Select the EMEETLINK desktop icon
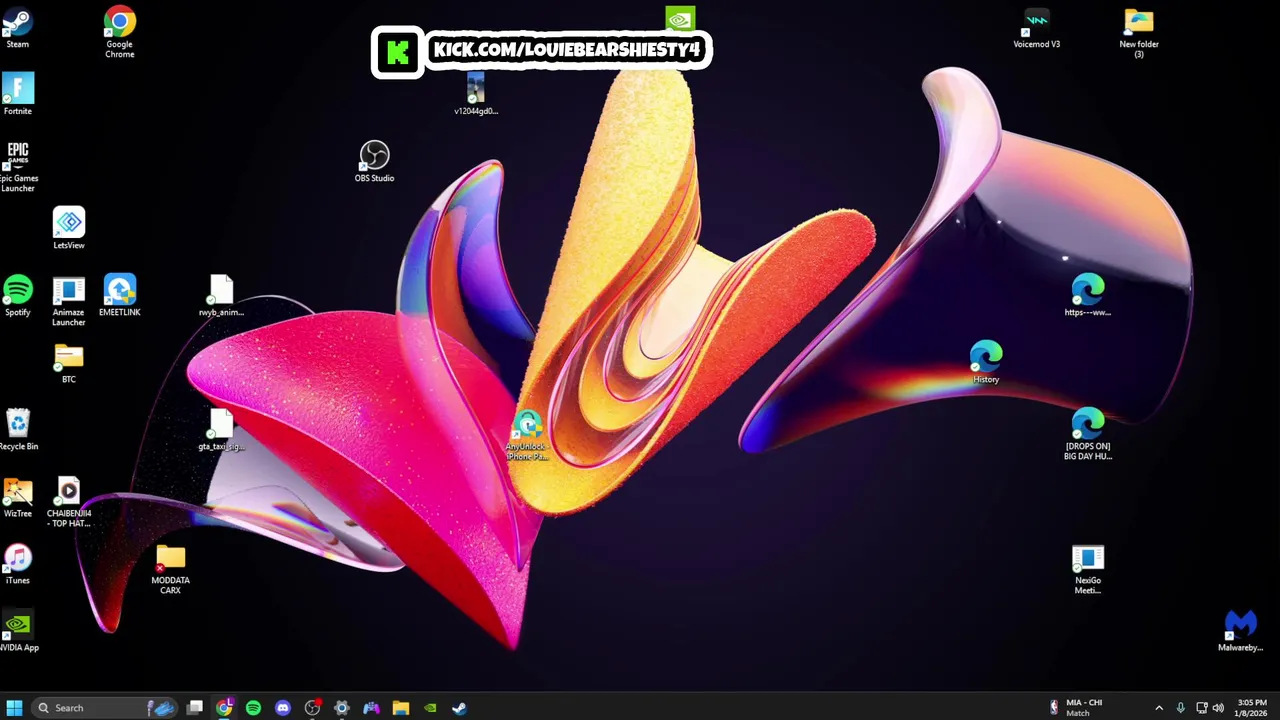 point(120,296)
